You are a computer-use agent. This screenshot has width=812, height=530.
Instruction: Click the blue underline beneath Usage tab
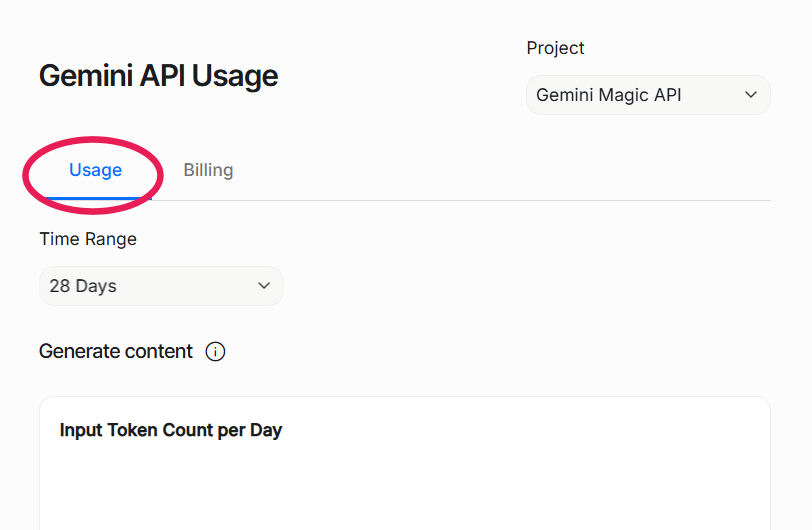tap(95, 198)
